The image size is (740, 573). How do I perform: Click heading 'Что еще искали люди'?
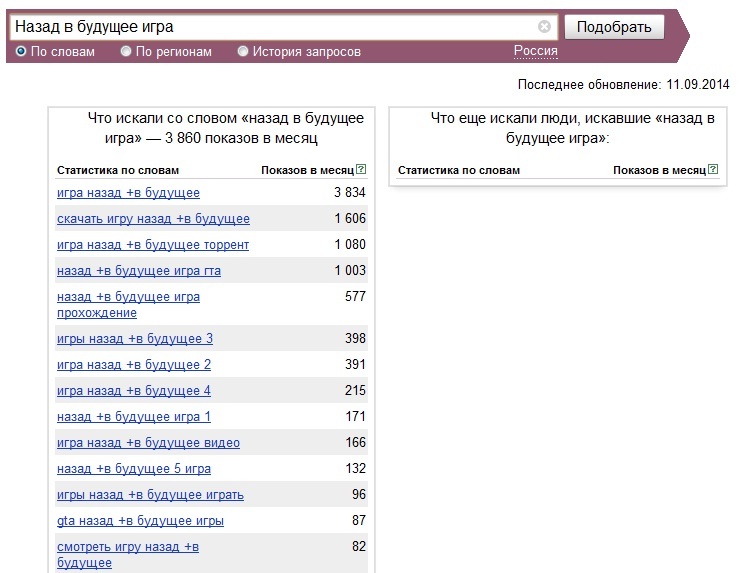tap(572, 128)
